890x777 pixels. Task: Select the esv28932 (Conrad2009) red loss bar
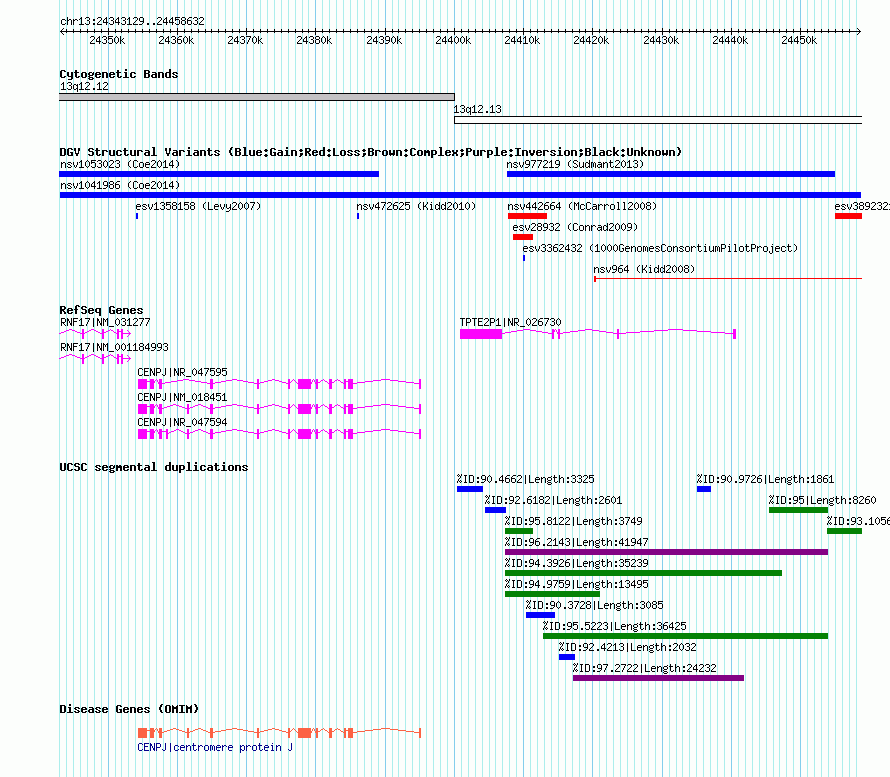(523, 237)
